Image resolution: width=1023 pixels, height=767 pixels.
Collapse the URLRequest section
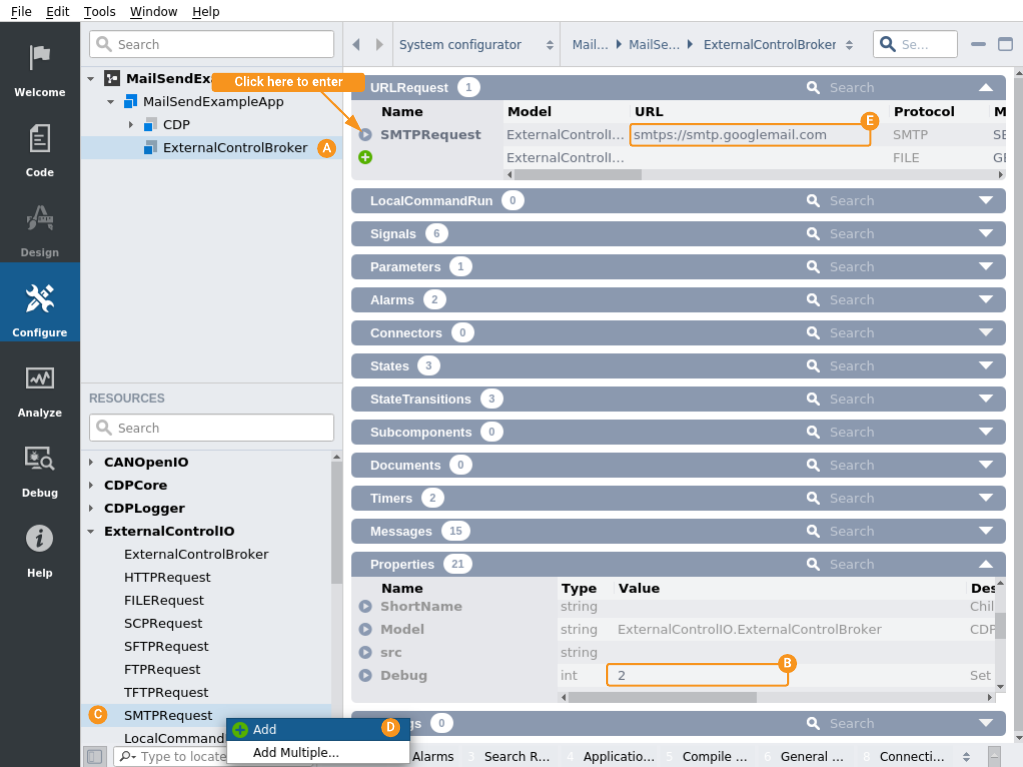coord(986,88)
